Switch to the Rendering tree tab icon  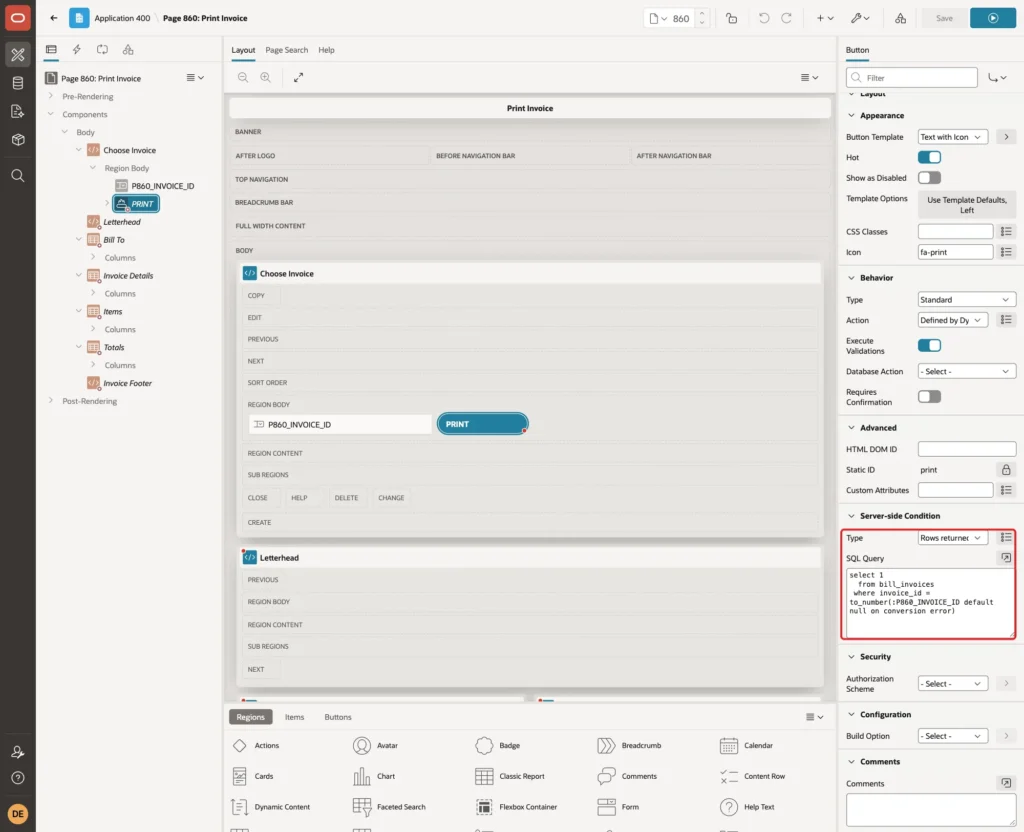pos(51,50)
